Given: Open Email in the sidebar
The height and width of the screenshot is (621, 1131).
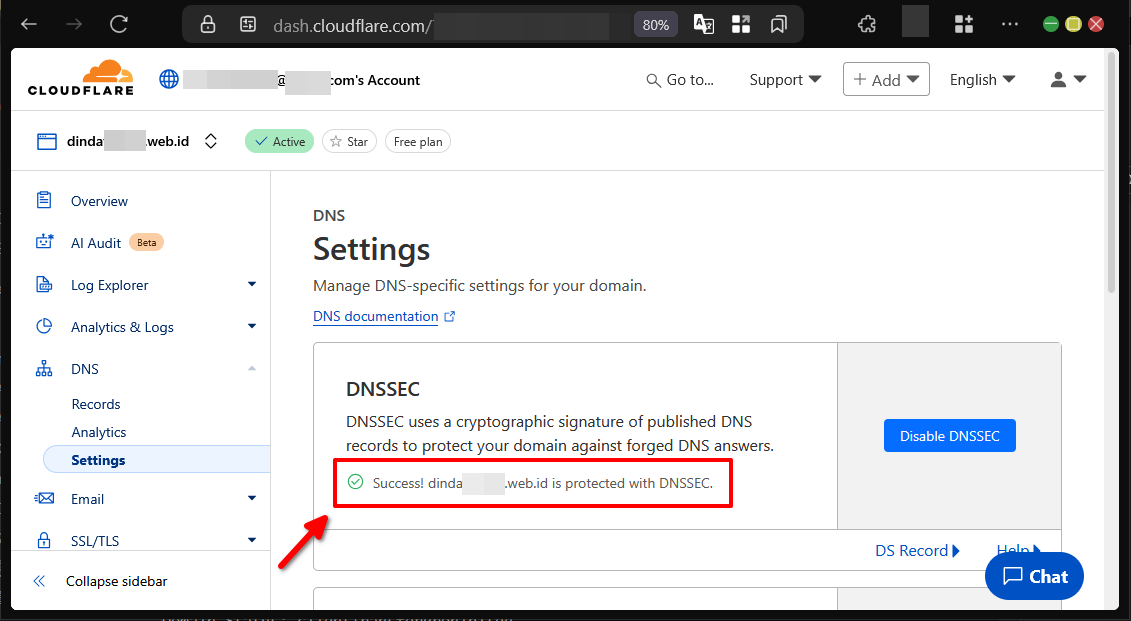Looking at the screenshot, I should 87,499.
